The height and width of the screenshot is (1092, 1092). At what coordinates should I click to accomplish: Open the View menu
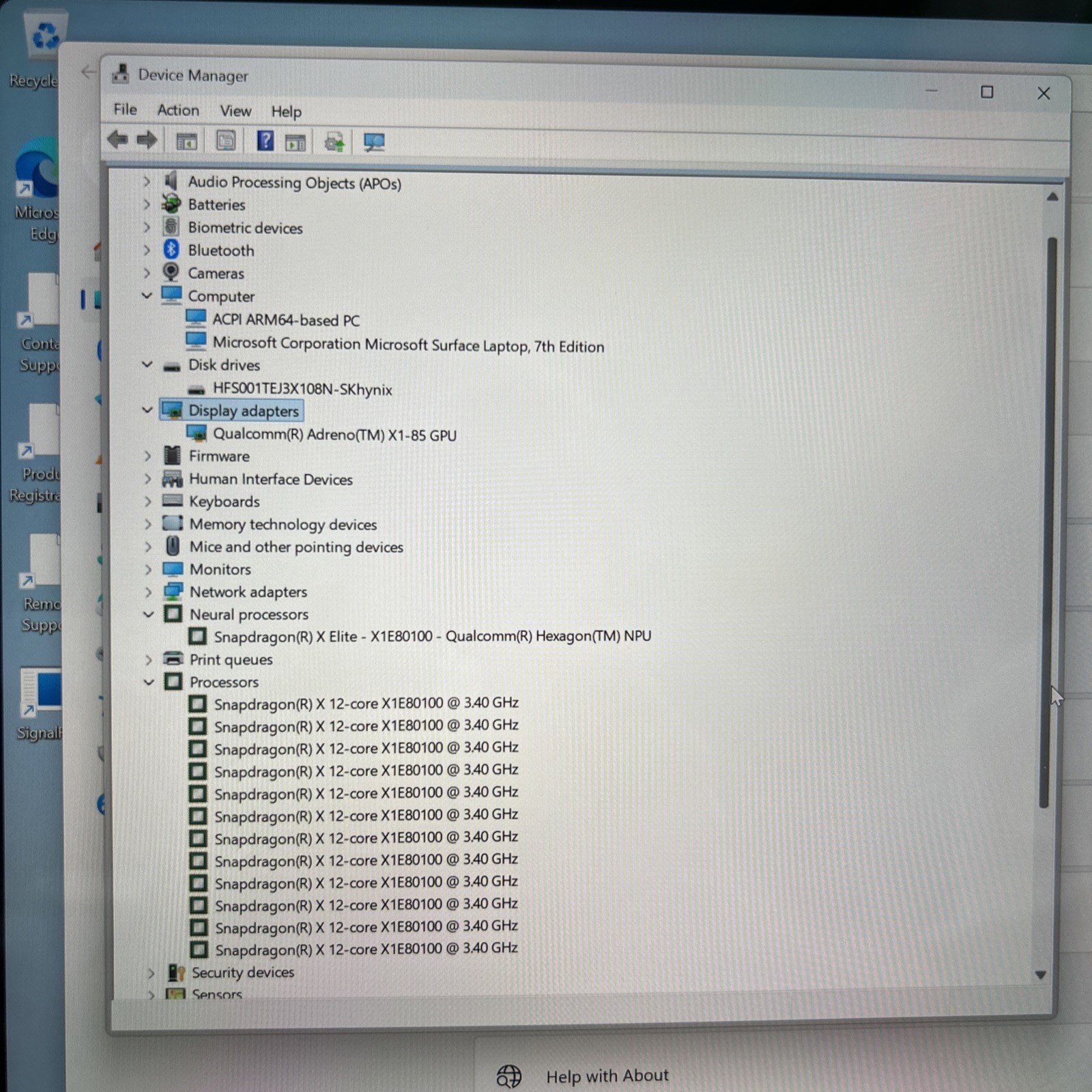pos(235,111)
